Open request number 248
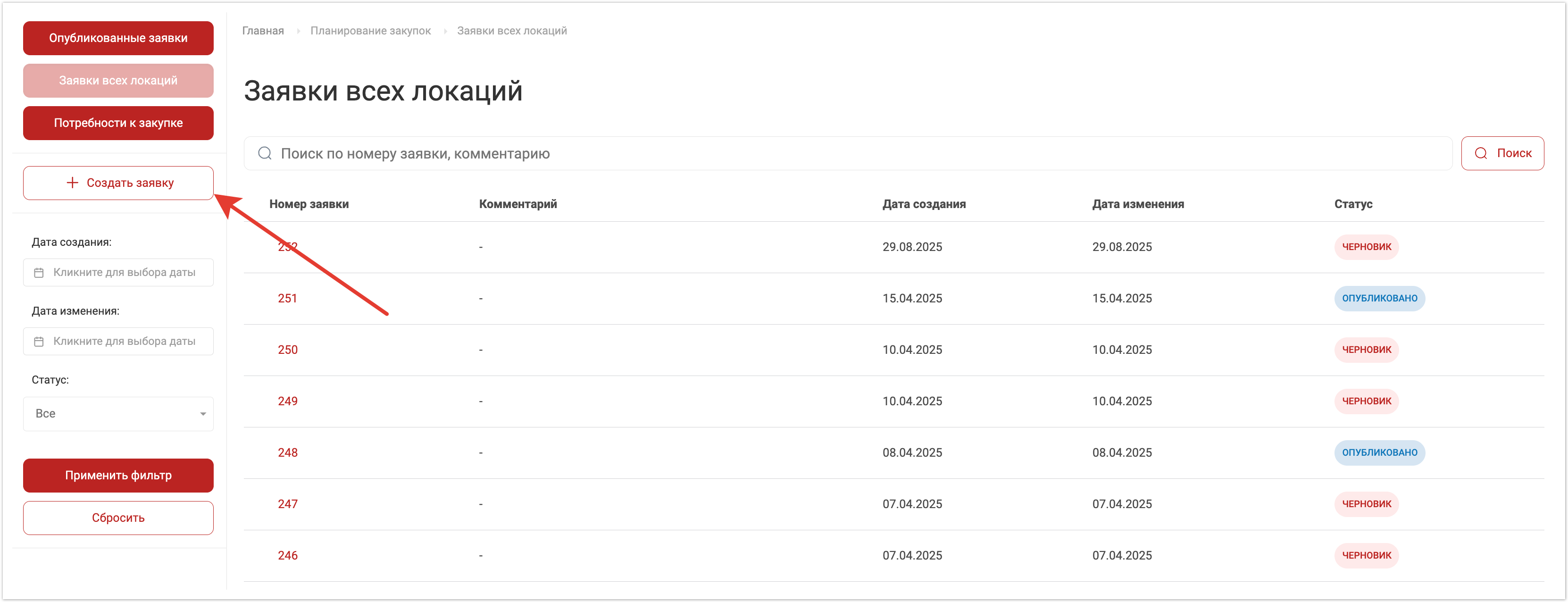Screen dimensions: 1568x602 (x=287, y=453)
